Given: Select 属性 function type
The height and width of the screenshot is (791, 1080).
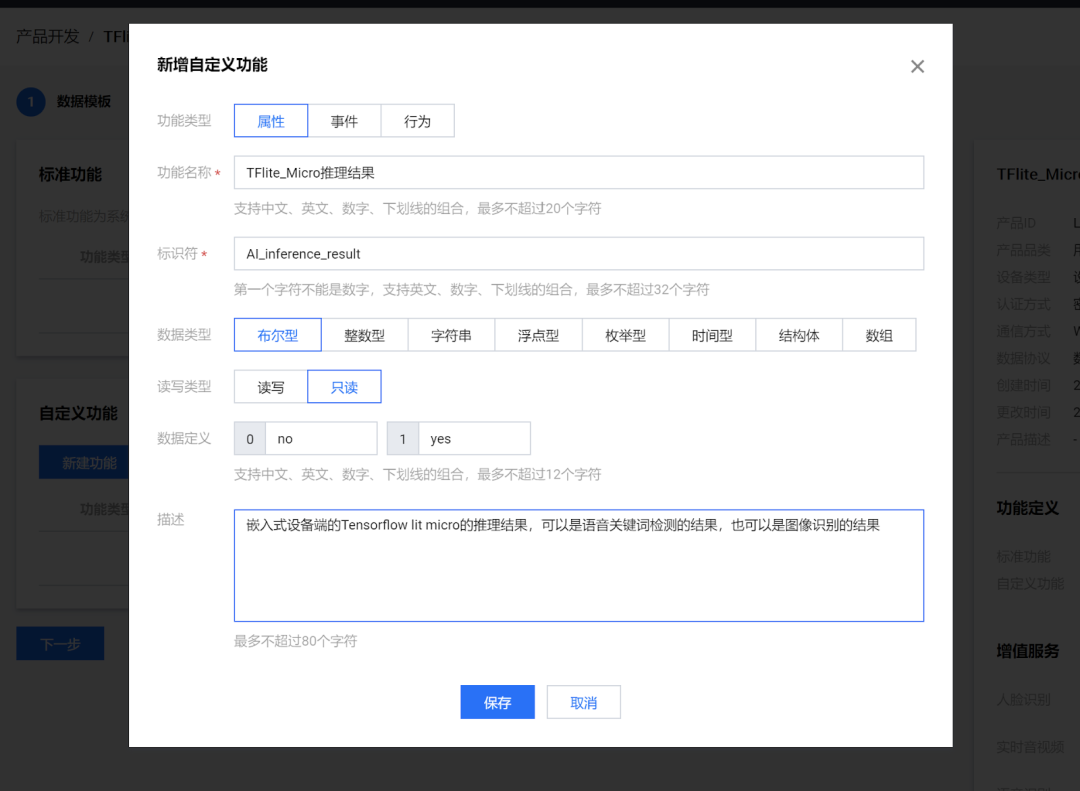Looking at the screenshot, I should (x=271, y=121).
